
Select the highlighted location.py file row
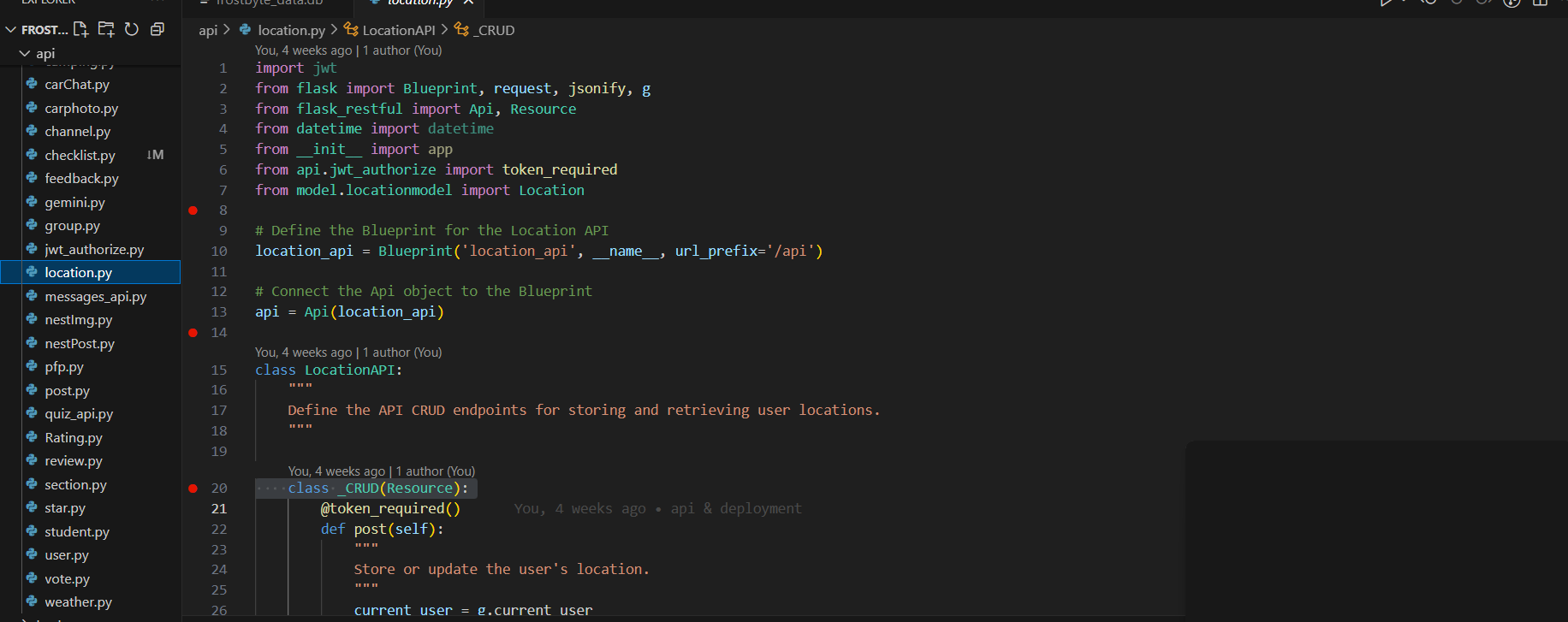click(90, 272)
